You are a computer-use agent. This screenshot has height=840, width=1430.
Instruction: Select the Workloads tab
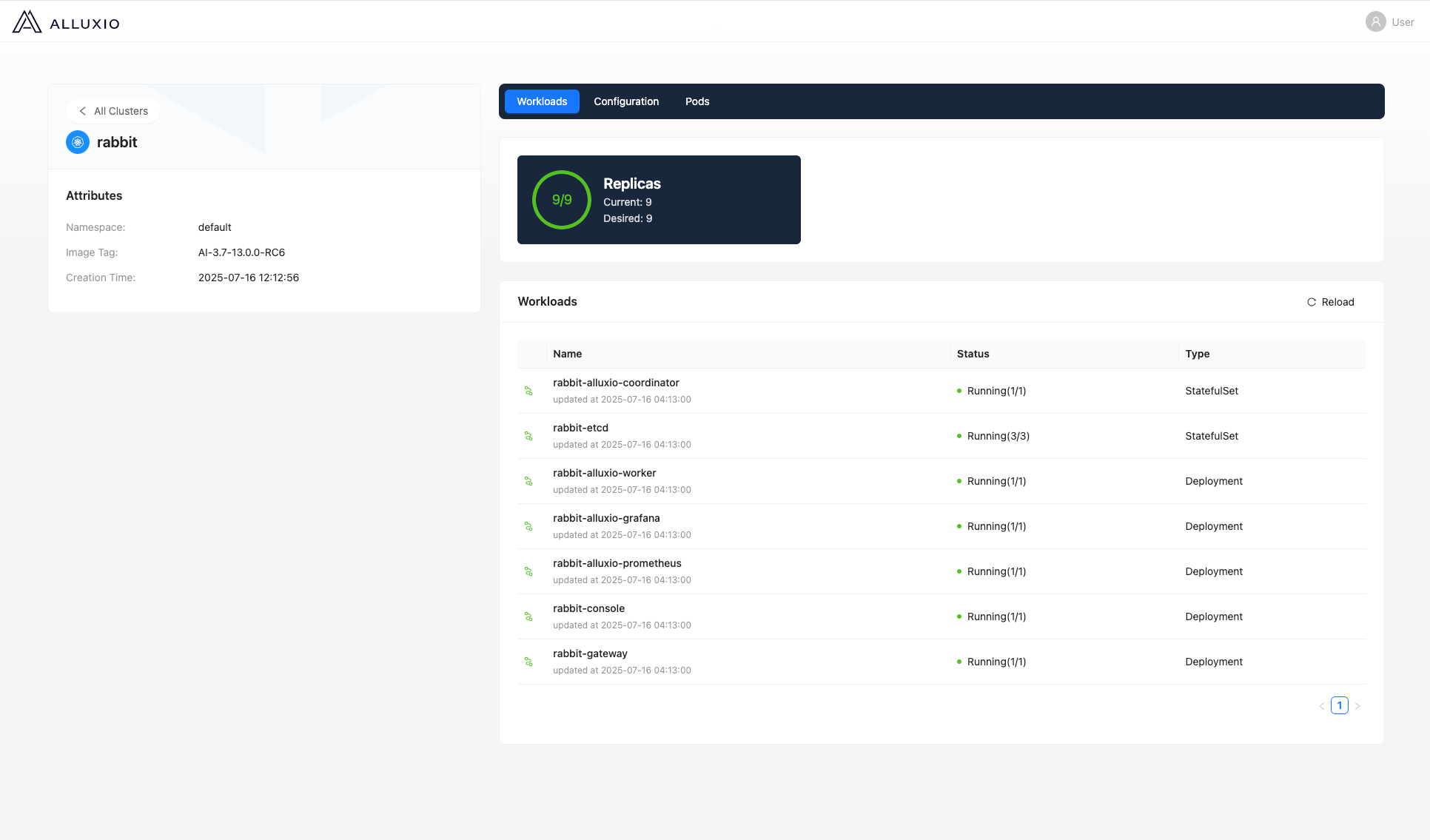(542, 101)
